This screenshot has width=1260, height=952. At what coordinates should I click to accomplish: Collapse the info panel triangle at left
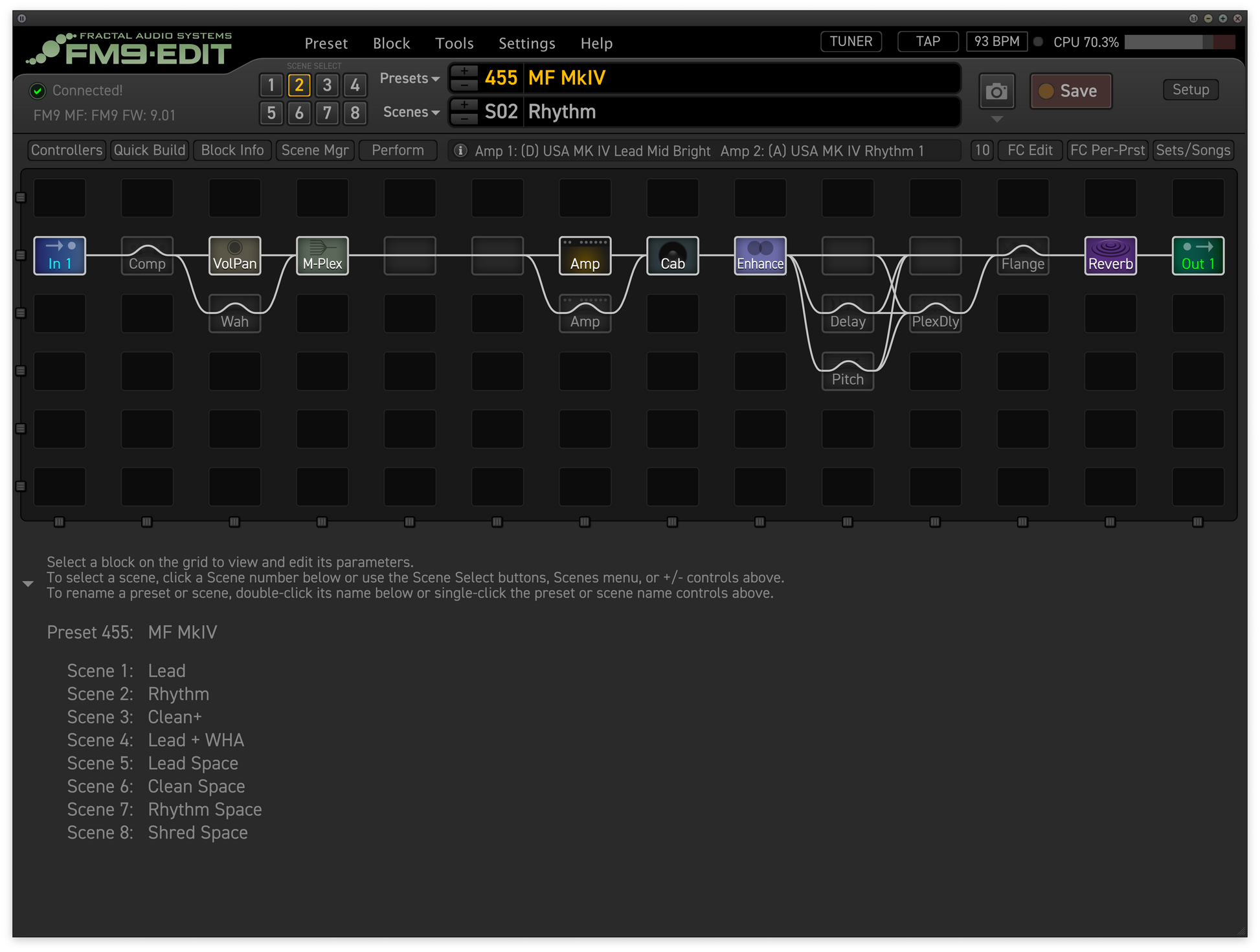click(28, 584)
